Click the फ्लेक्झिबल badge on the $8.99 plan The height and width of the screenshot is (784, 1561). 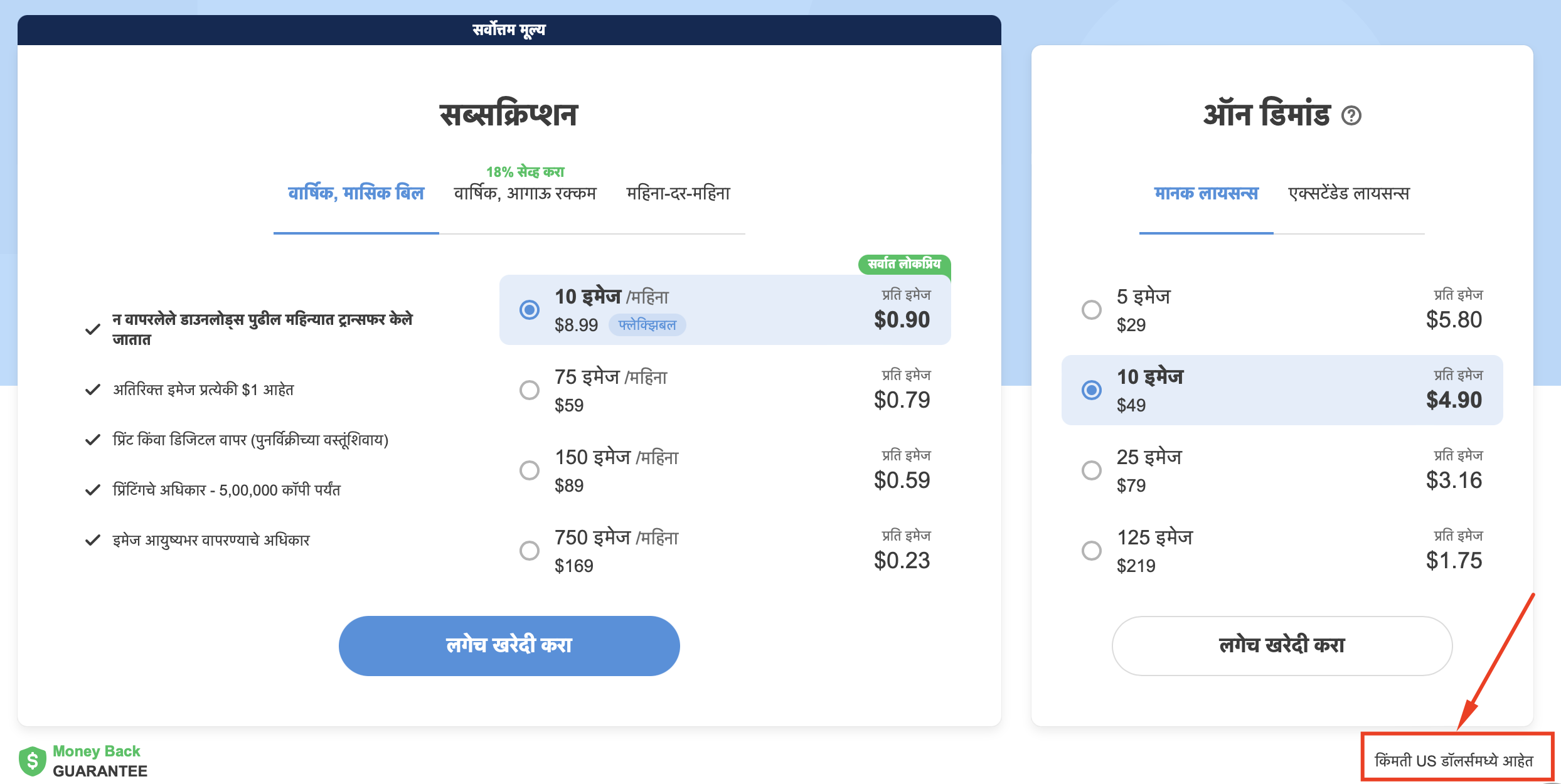click(x=647, y=325)
